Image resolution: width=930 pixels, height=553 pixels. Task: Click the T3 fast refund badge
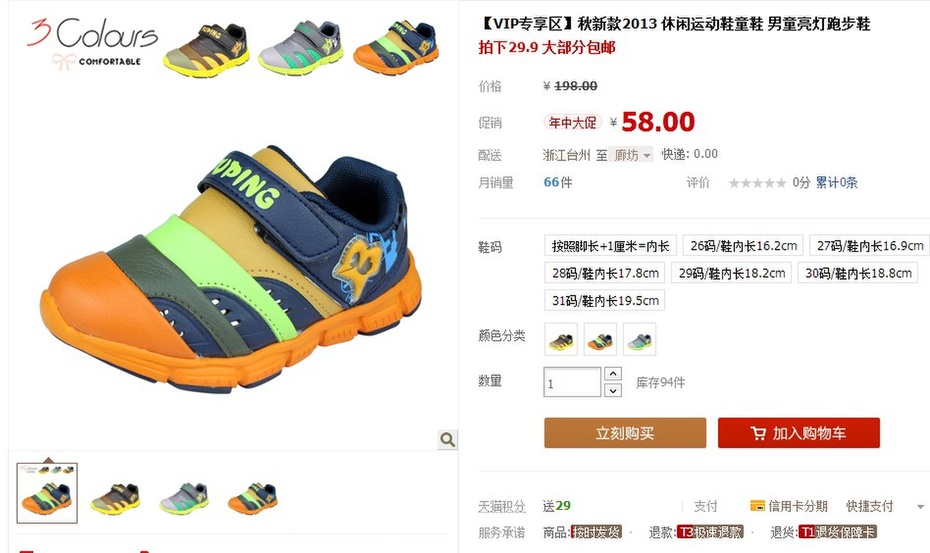point(709,532)
